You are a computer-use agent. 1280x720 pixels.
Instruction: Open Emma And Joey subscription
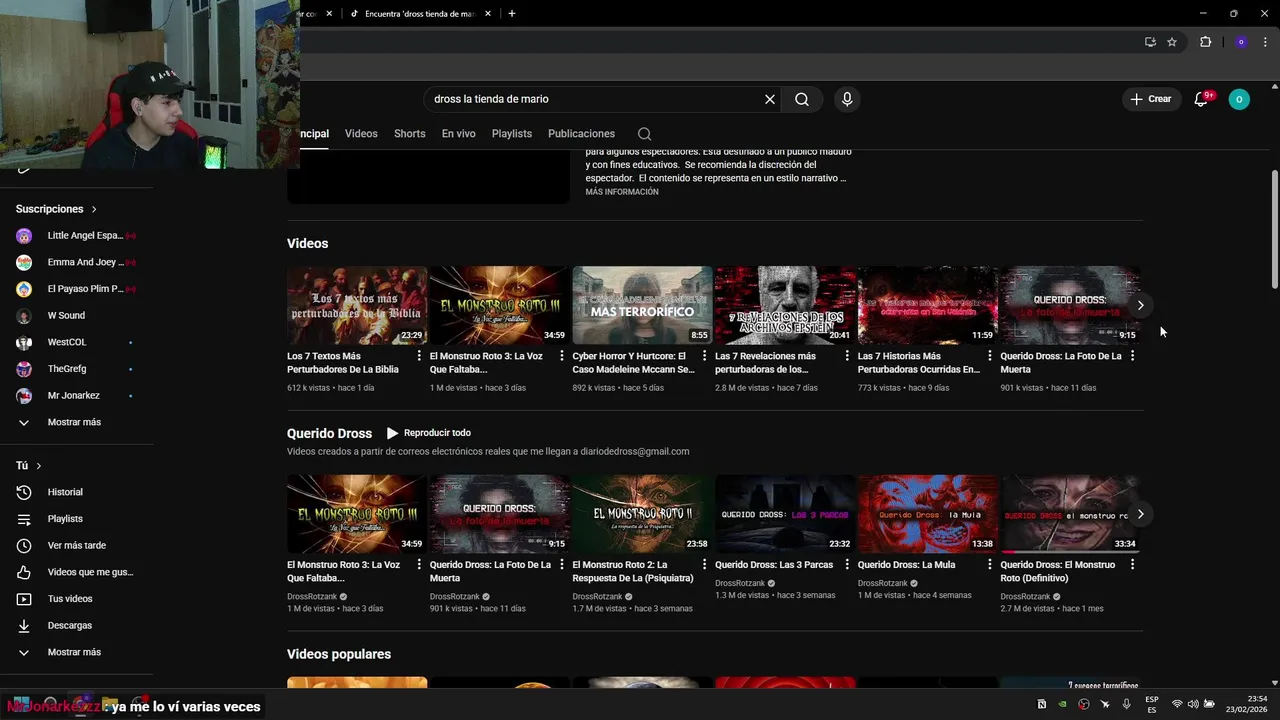(77, 262)
